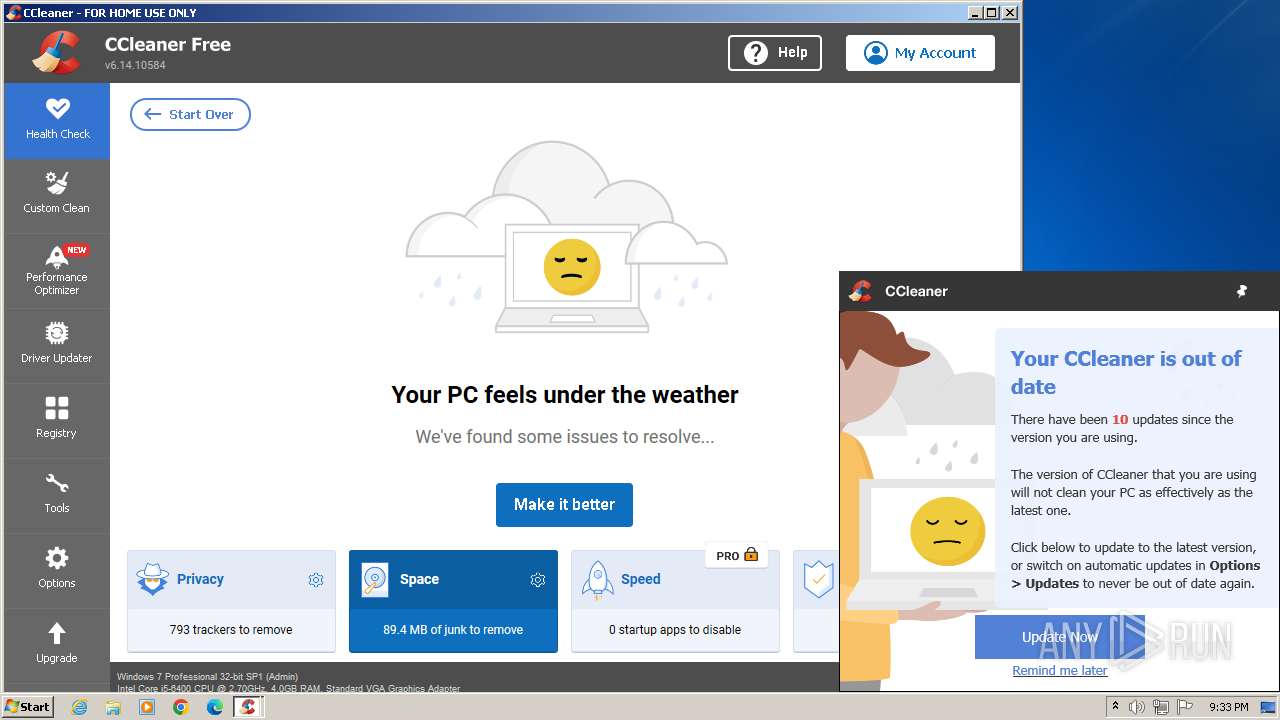The height and width of the screenshot is (720, 1280).
Task: Open File Explorer from taskbar
Action: click(113, 707)
